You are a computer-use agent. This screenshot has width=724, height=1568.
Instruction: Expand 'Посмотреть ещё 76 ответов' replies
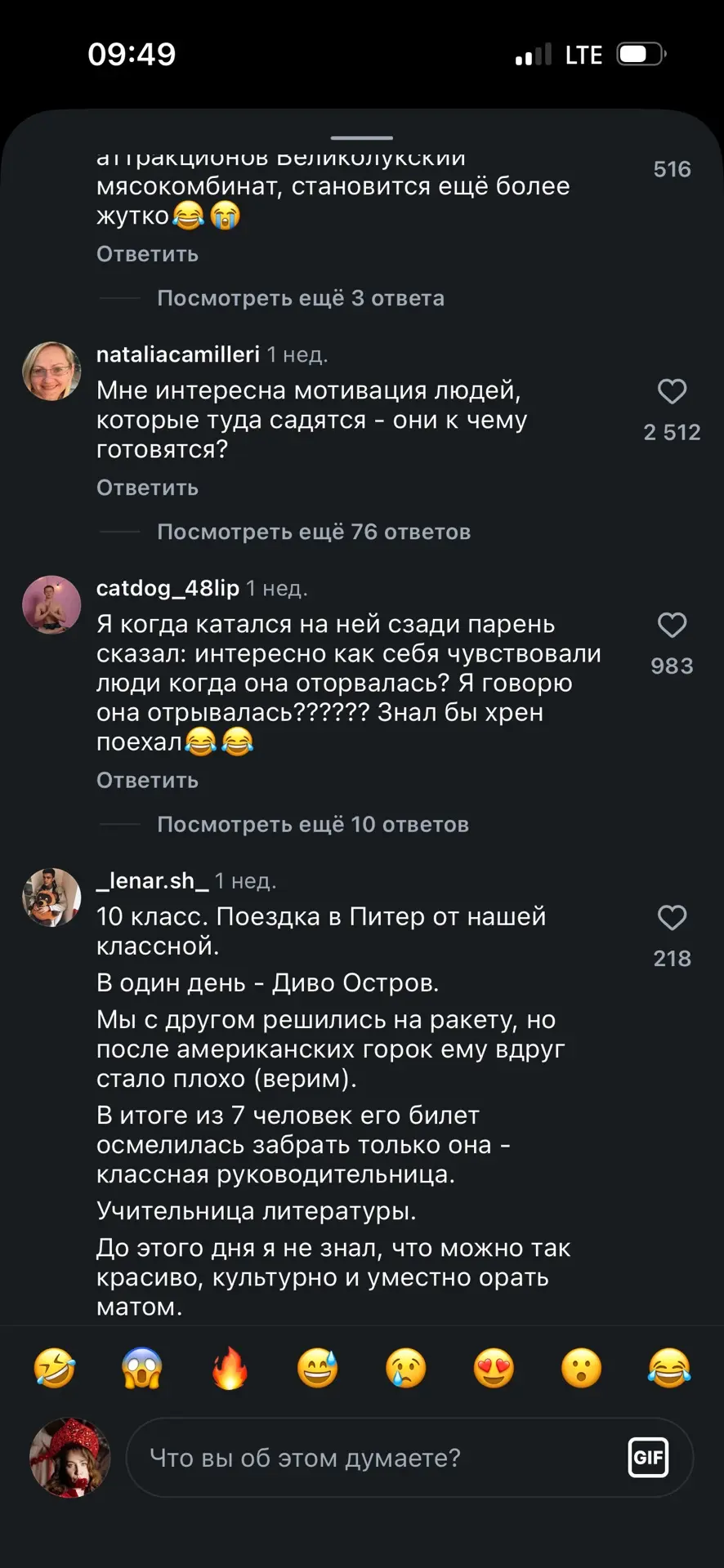coord(314,532)
